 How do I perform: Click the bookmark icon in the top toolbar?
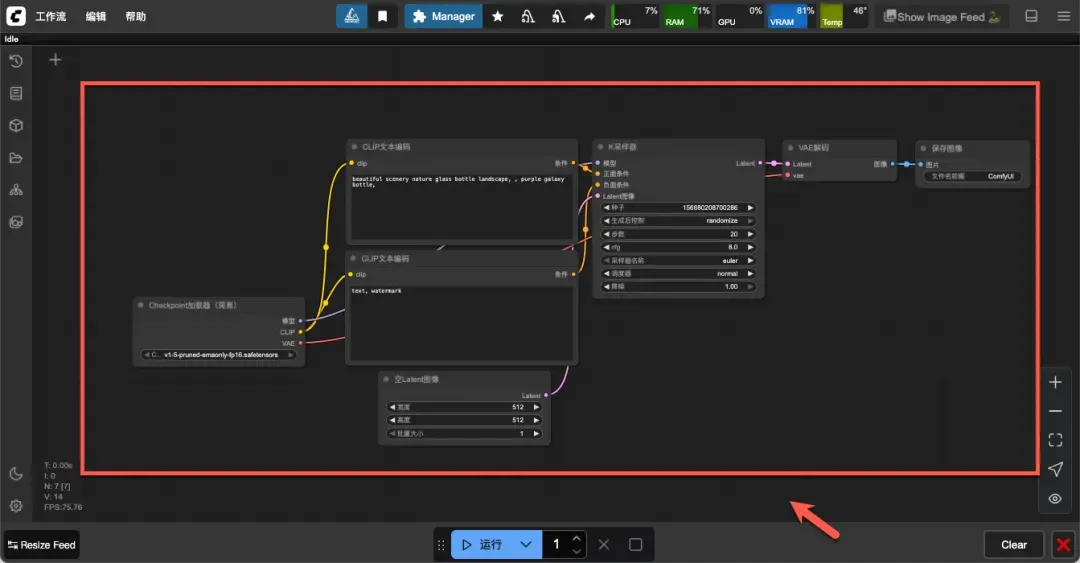(x=382, y=16)
